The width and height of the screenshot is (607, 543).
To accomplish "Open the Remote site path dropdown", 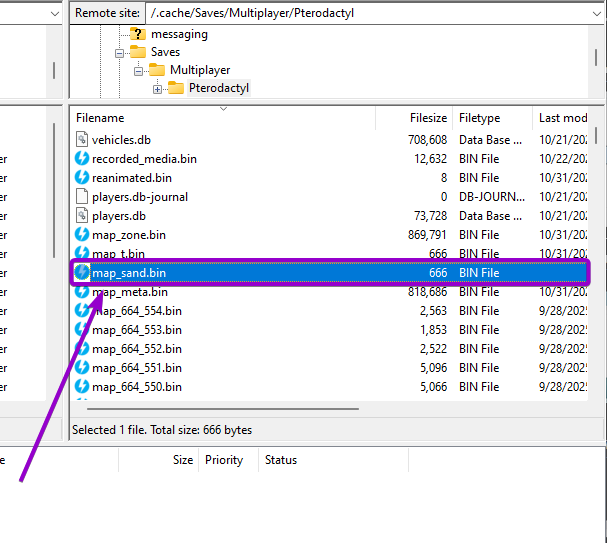I will click(x=596, y=13).
